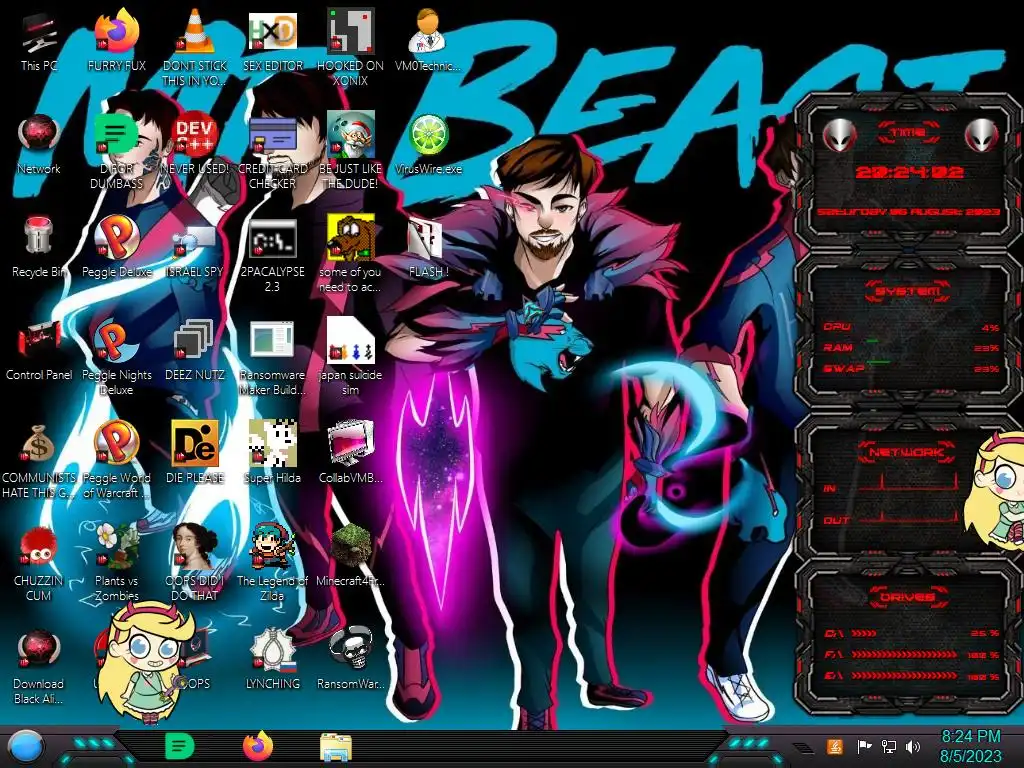Open the volume speaker tray icon

[913, 746]
